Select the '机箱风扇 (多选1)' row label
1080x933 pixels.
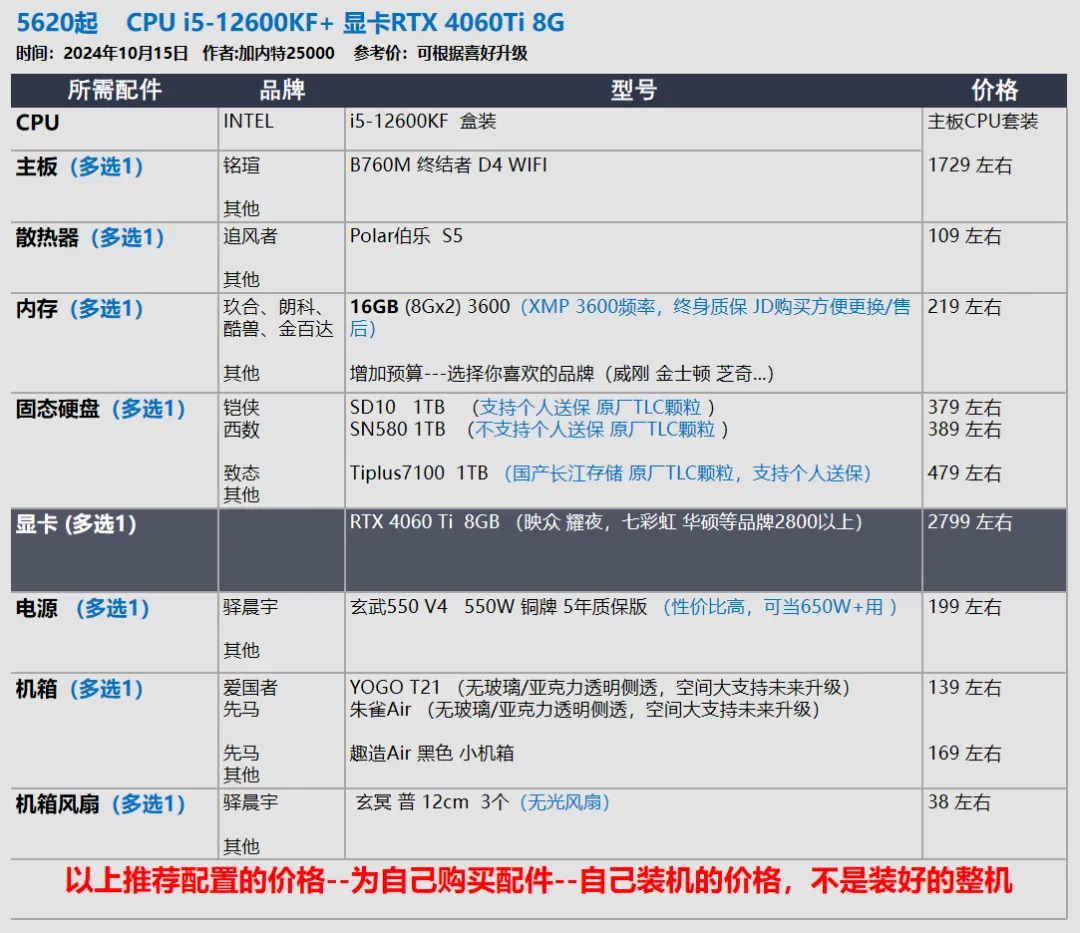click(101, 804)
